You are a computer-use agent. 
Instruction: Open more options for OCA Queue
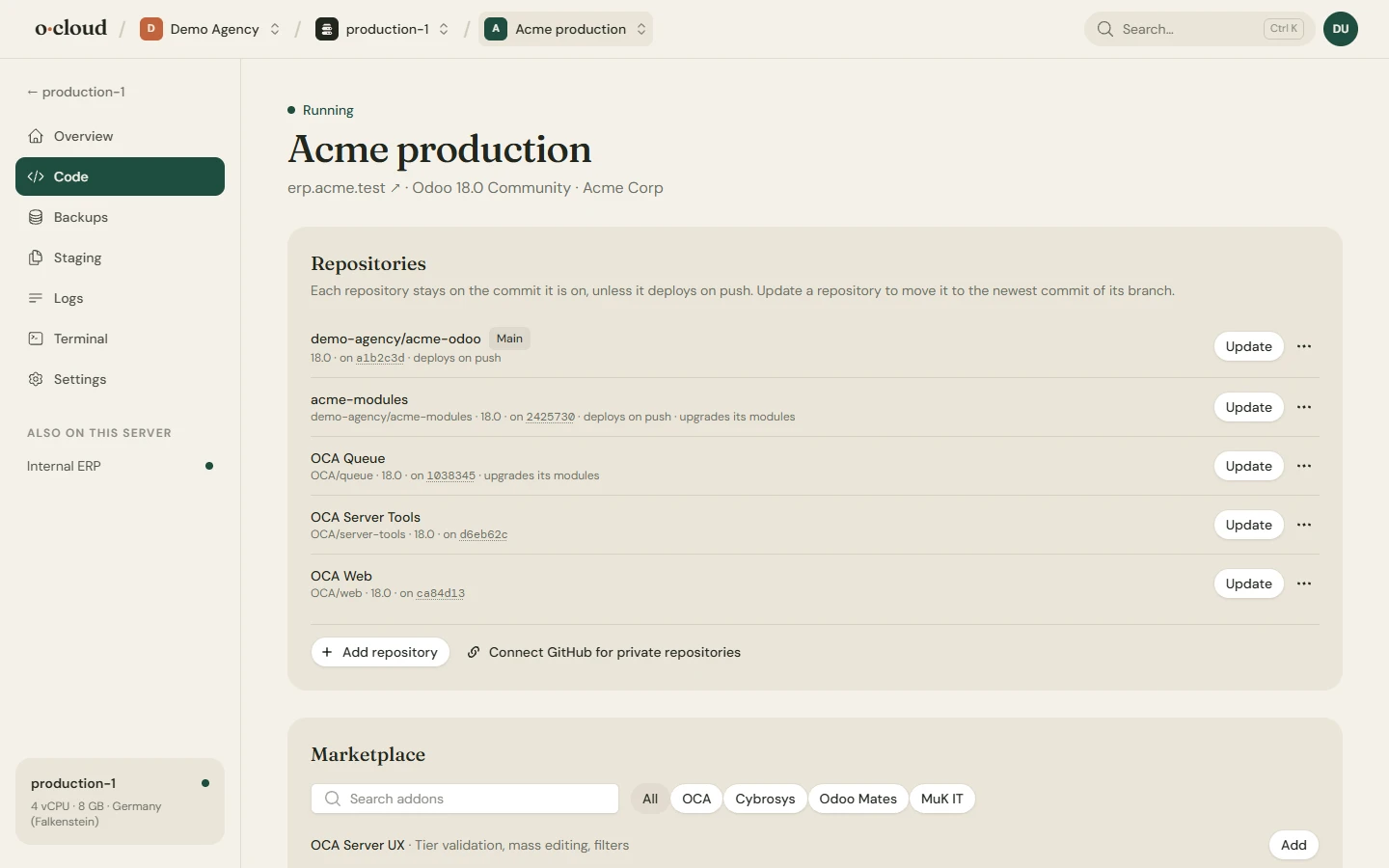click(x=1304, y=466)
